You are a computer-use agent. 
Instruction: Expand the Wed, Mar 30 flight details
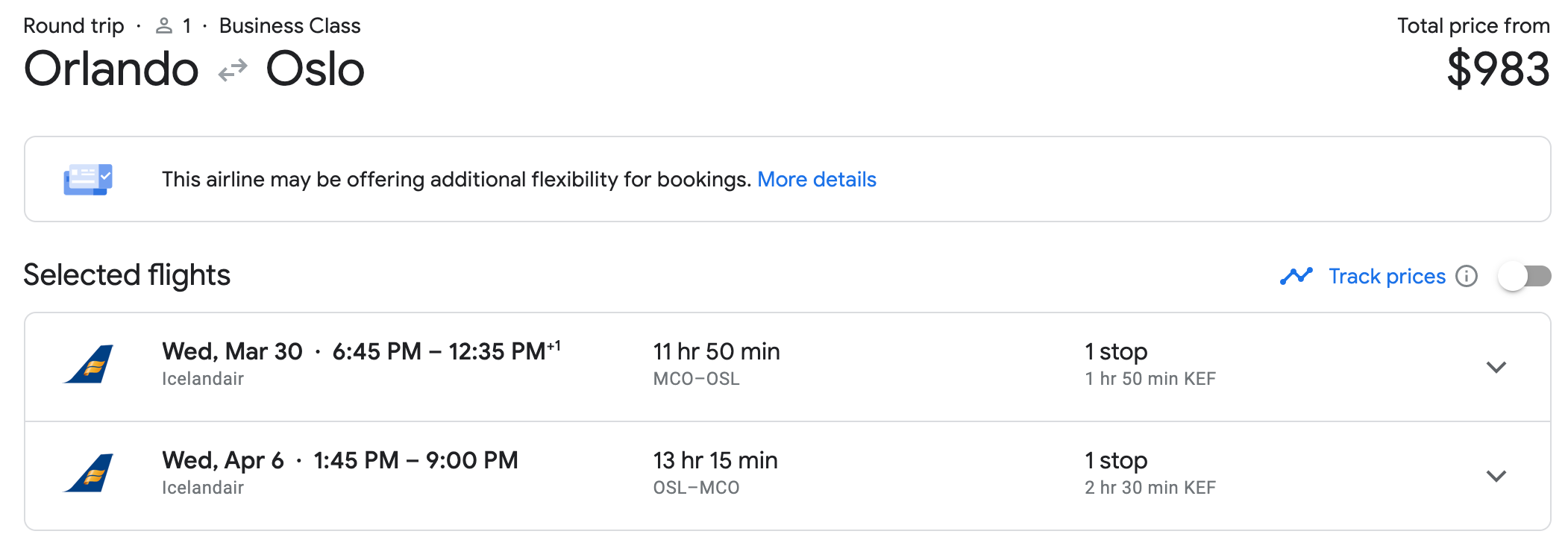1496,367
